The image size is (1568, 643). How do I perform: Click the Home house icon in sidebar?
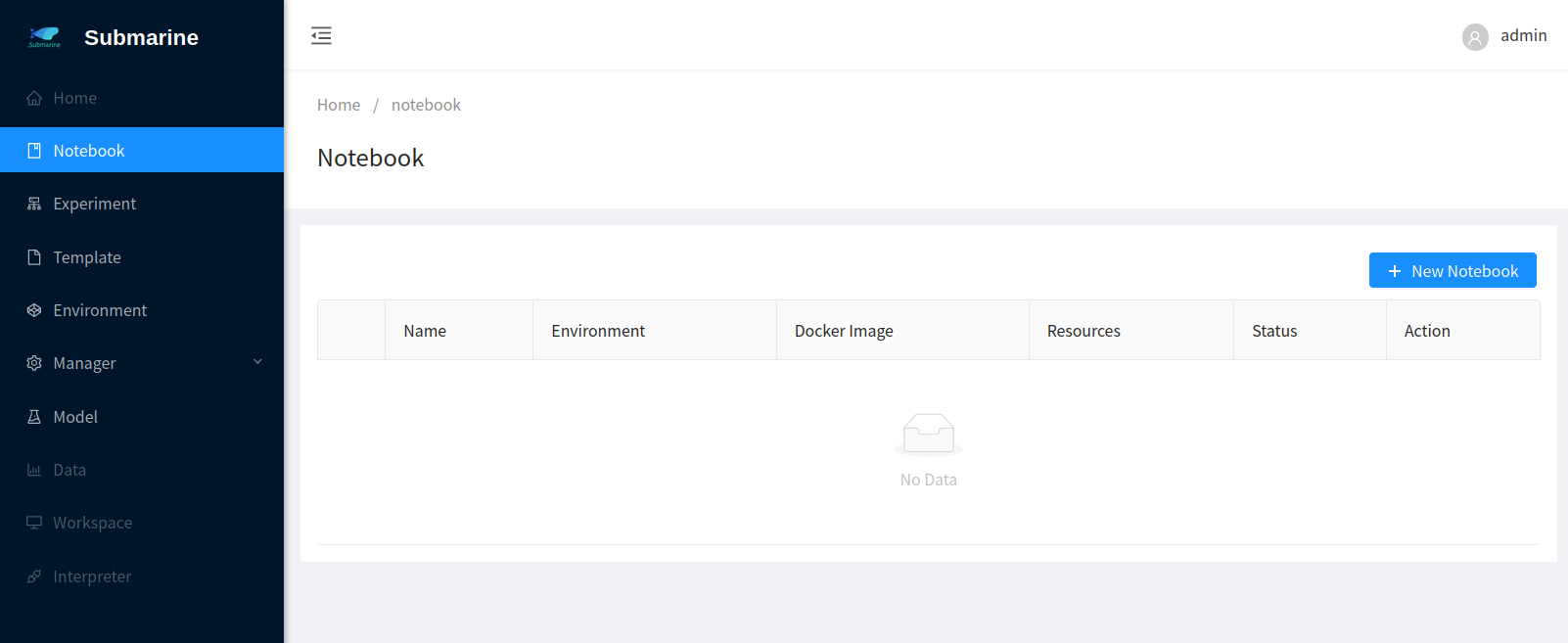(34, 98)
